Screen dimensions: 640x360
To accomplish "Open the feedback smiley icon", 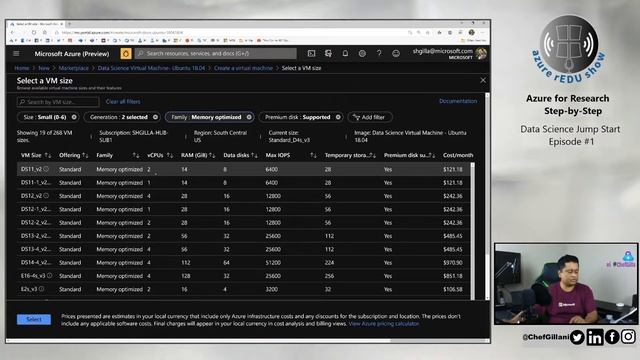I will (x=396, y=53).
